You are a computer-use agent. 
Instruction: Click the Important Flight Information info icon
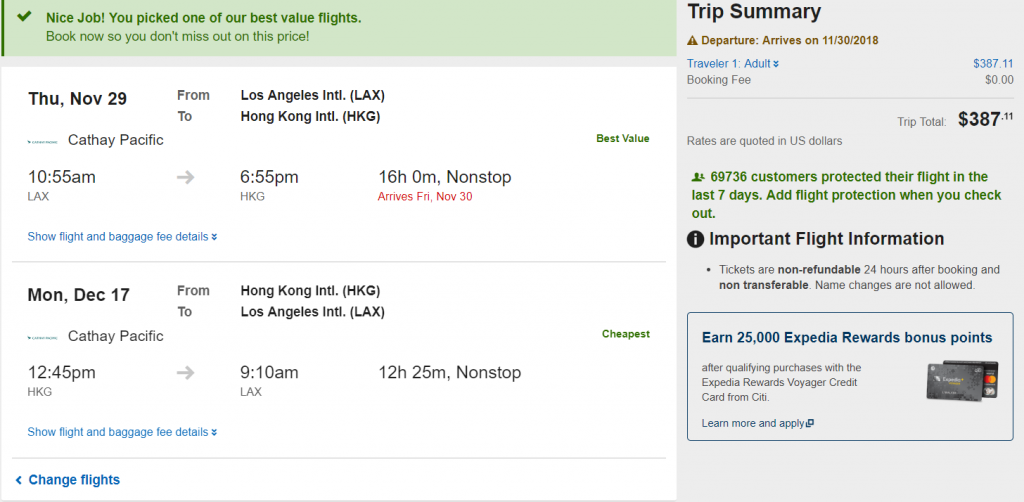click(x=696, y=239)
